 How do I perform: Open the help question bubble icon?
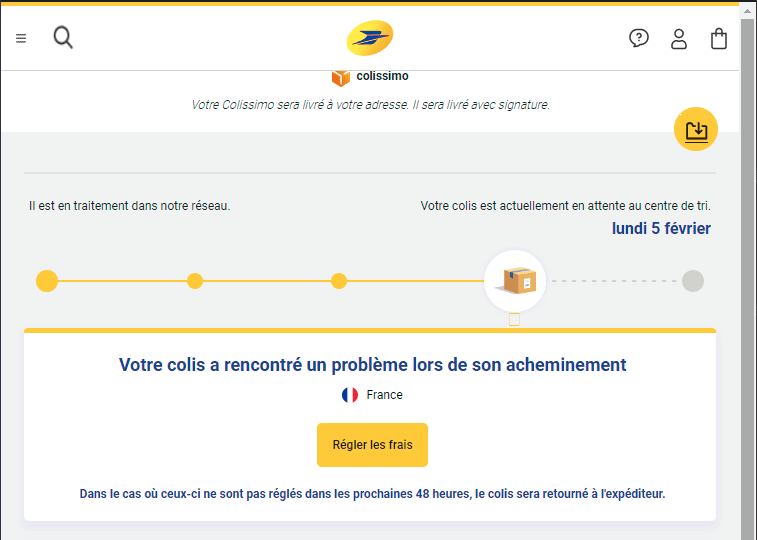(x=639, y=38)
